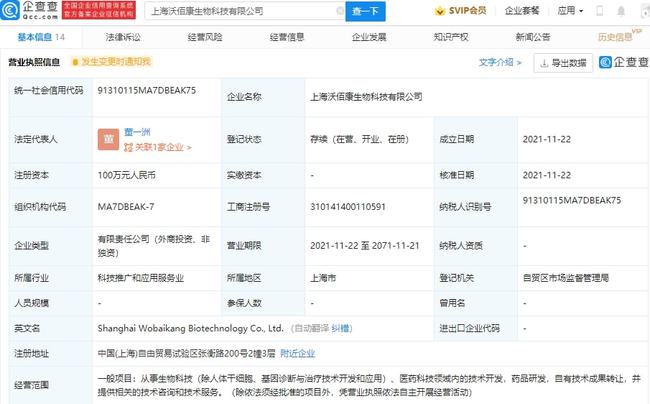Click 发生变更时通知我 alert button
Viewport: 650px width, 404px height.
pyautogui.click(x=111, y=62)
